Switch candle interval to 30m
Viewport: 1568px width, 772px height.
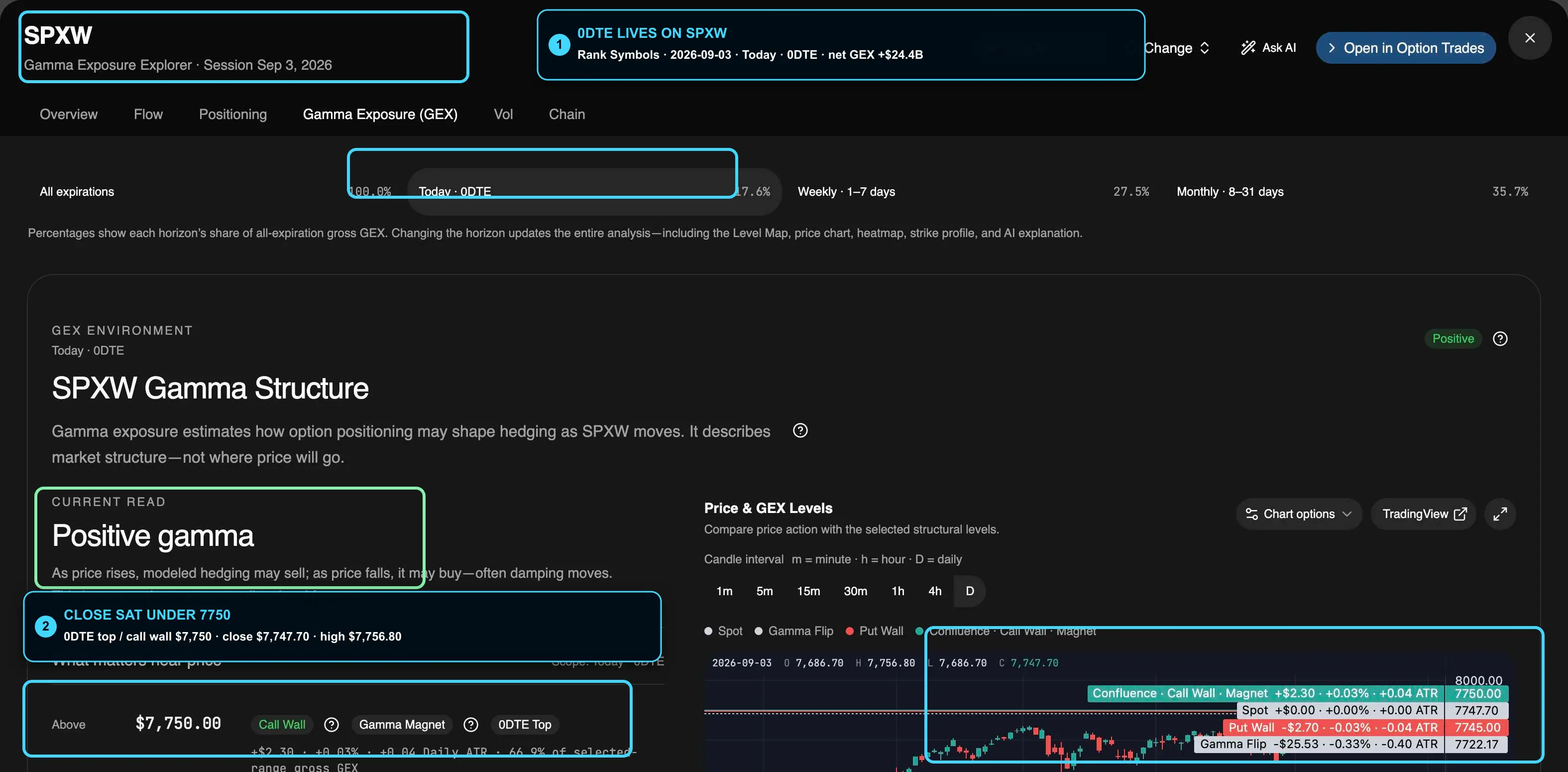pyautogui.click(x=855, y=591)
